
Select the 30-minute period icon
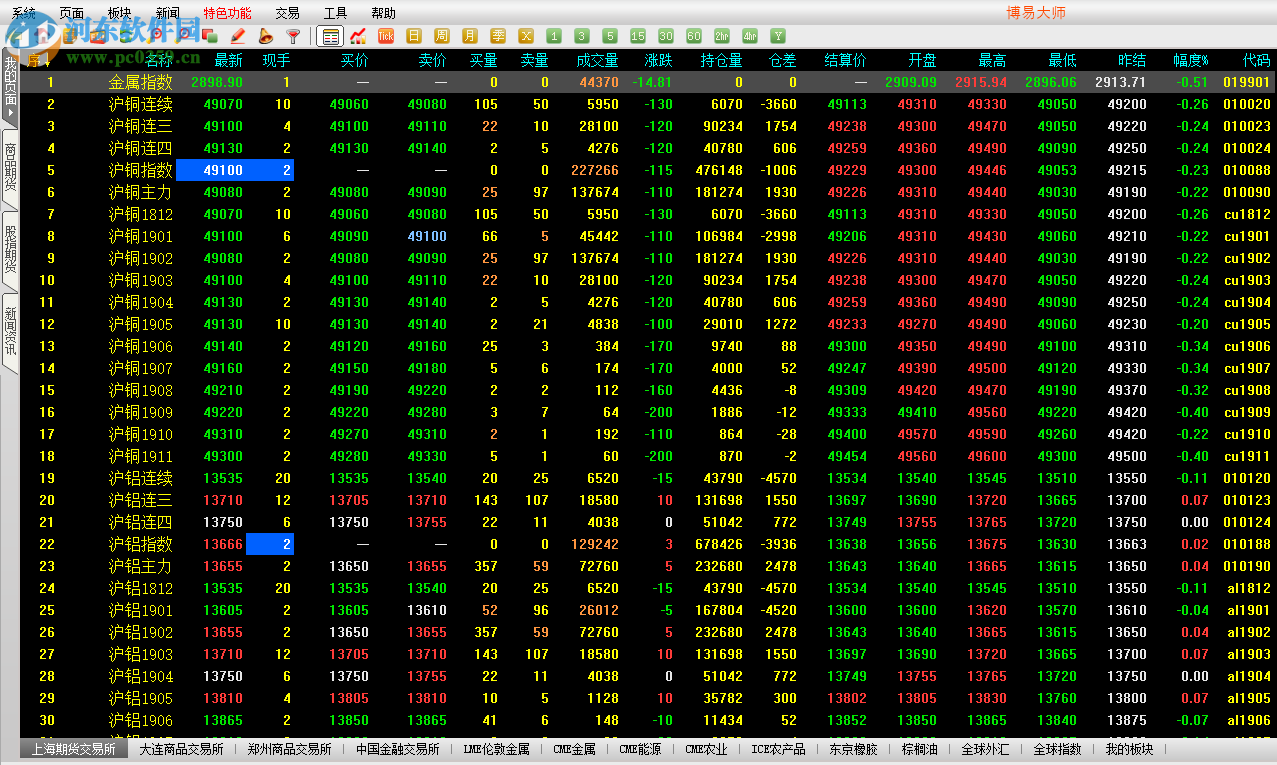[x=666, y=36]
